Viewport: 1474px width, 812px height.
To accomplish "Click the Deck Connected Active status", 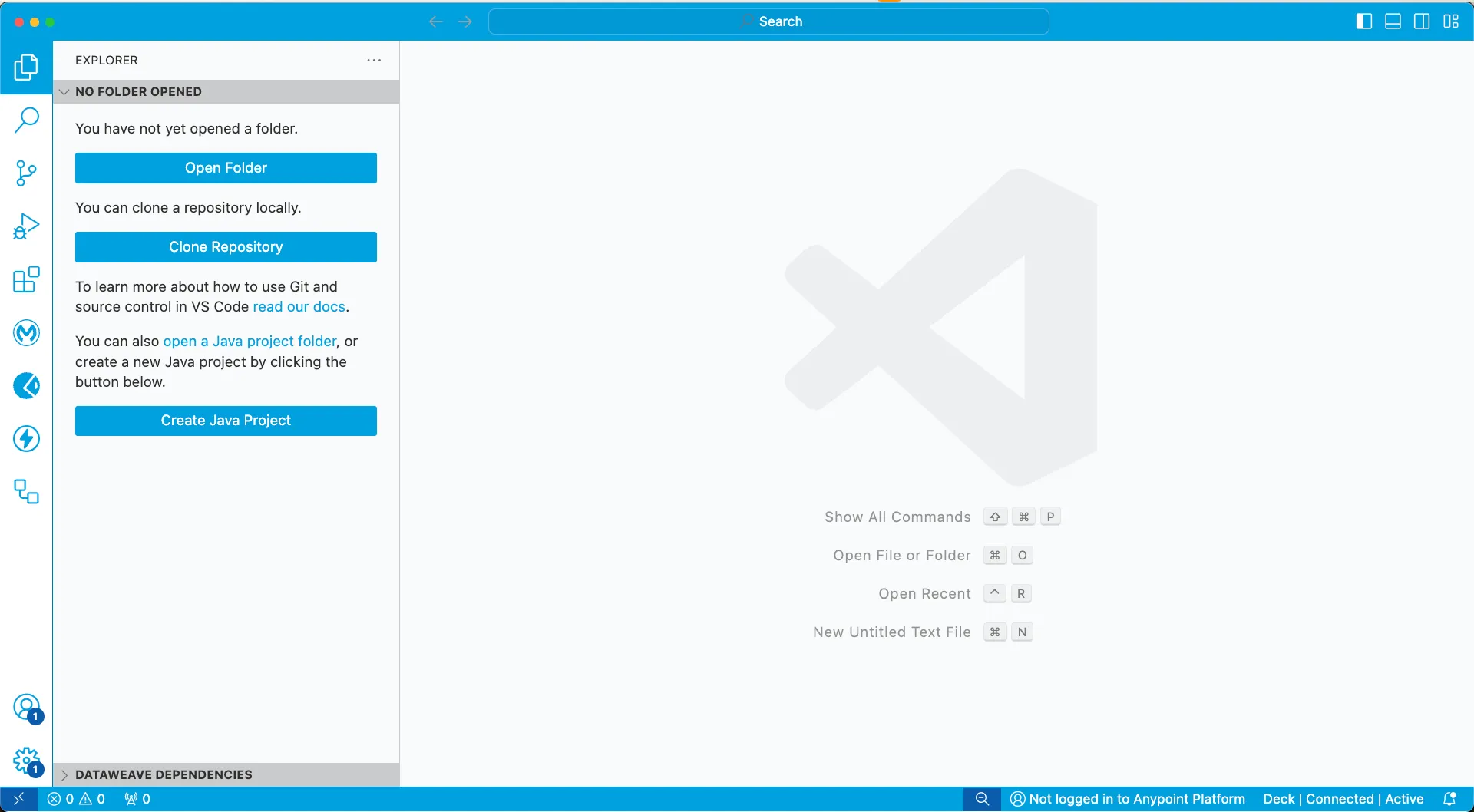I will click(x=1343, y=799).
